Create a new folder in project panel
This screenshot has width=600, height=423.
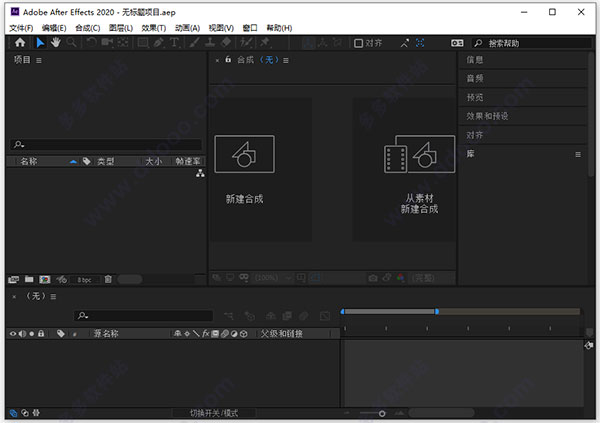pos(29,279)
